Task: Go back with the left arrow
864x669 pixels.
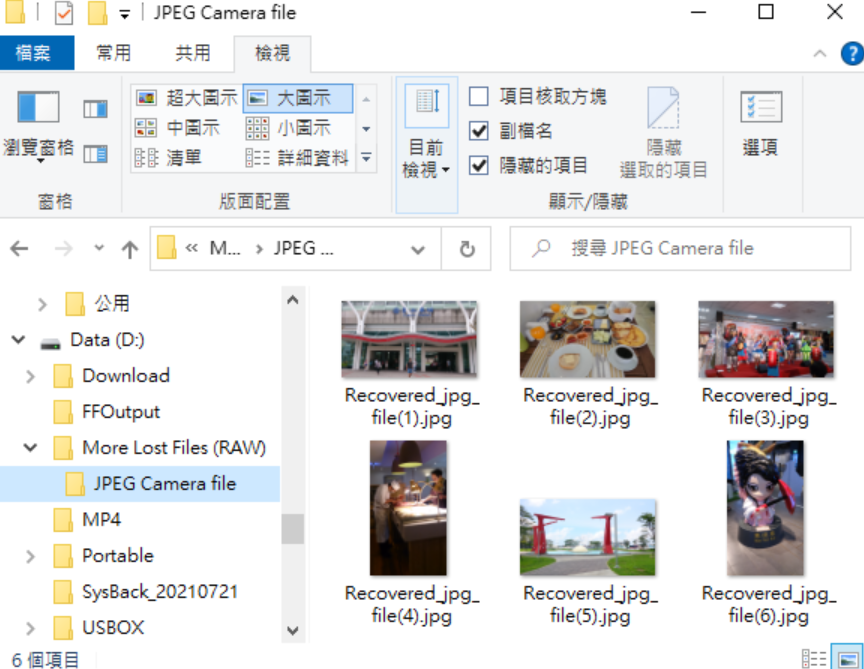Action: tap(19, 249)
